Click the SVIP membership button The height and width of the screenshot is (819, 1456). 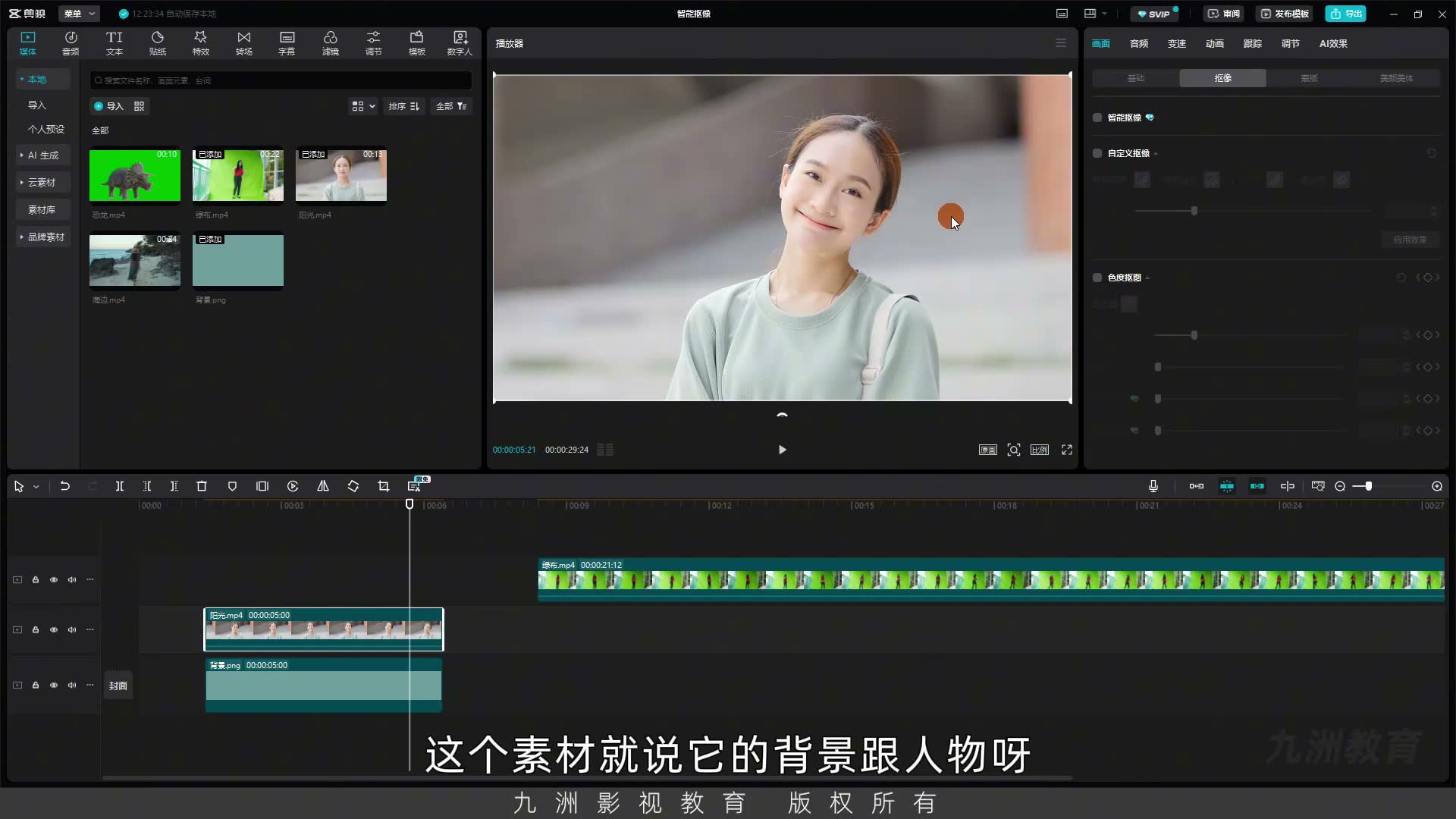coord(1154,14)
